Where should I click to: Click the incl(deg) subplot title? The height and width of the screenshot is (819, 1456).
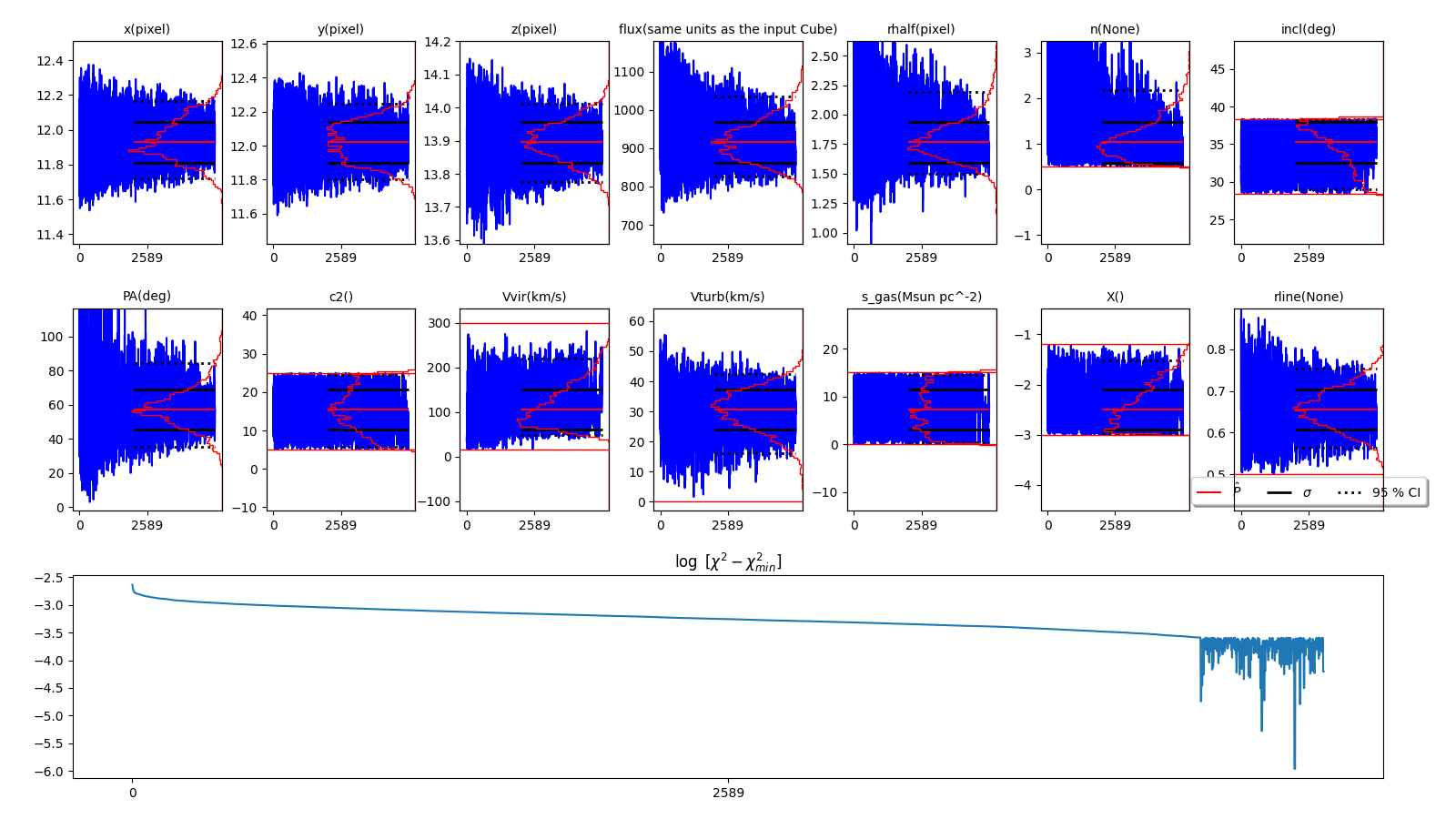pyautogui.click(x=1308, y=29)
